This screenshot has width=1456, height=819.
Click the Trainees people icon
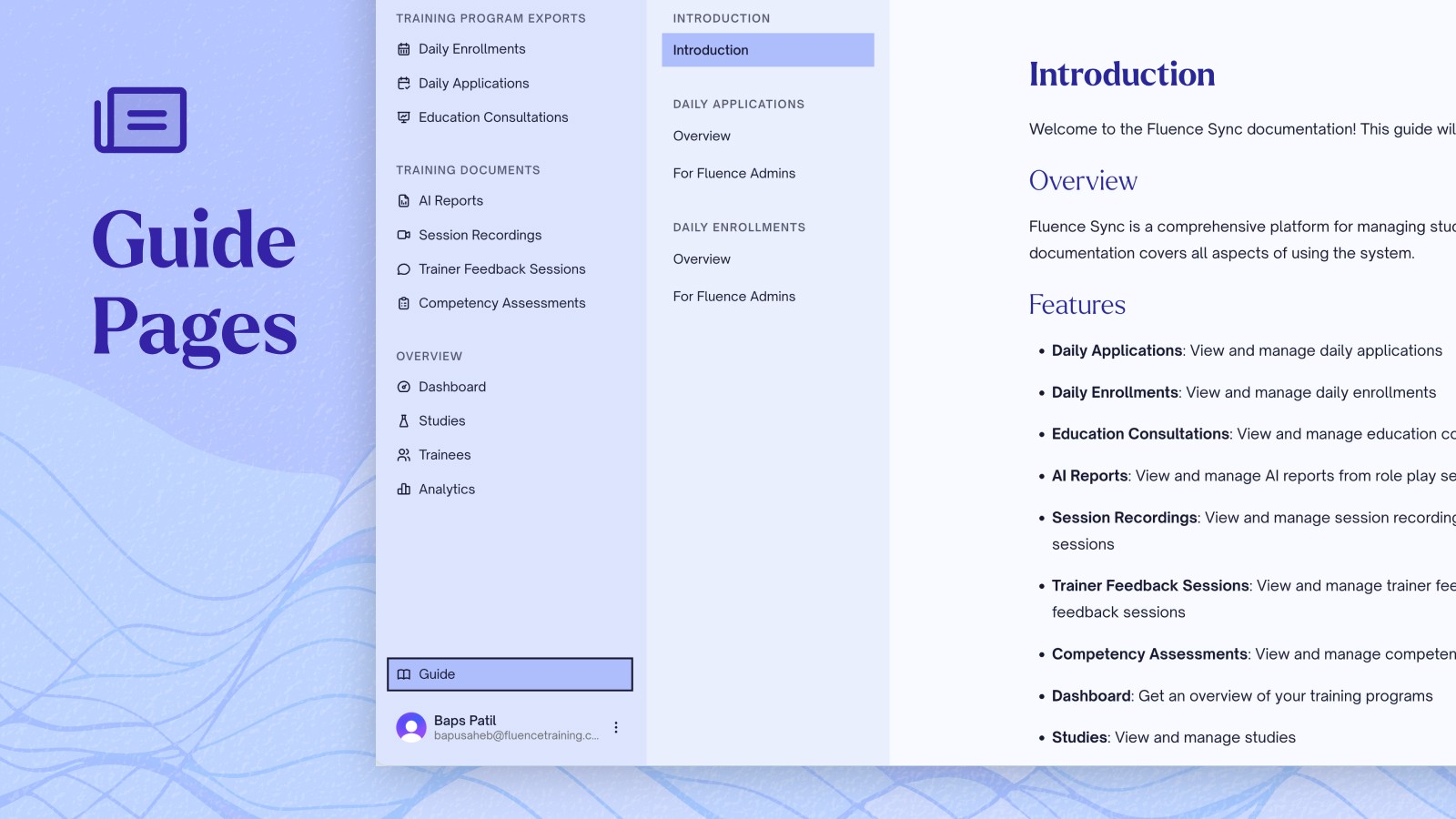tap(404, 455)
